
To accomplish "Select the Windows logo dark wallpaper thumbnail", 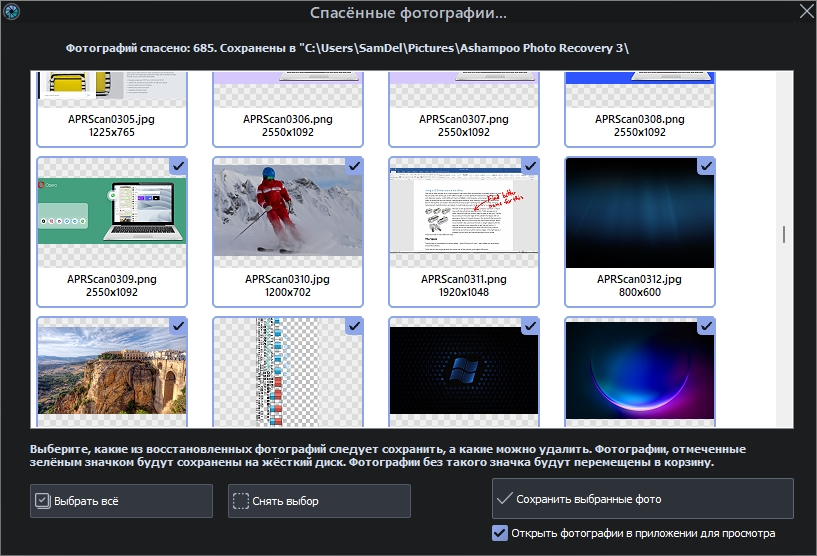I will point(463,366).
